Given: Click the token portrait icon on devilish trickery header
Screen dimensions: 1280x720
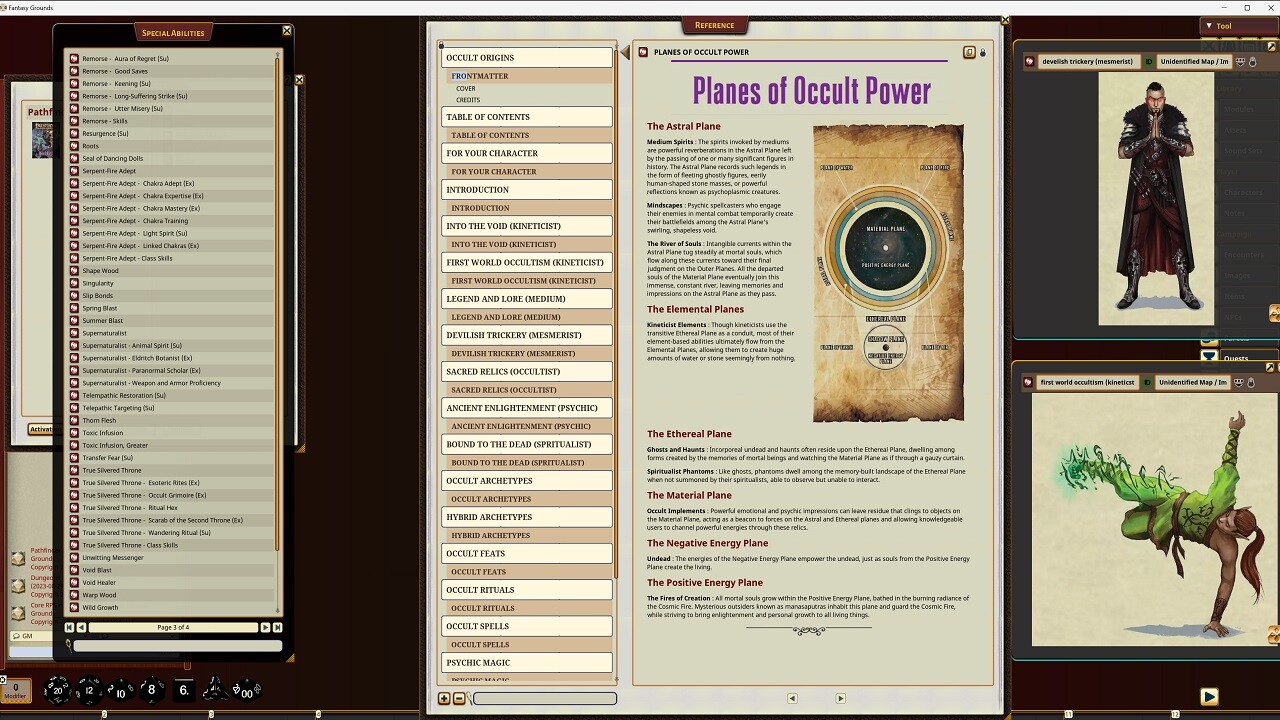Looking at the screenshot, I should pos(1029,61).
